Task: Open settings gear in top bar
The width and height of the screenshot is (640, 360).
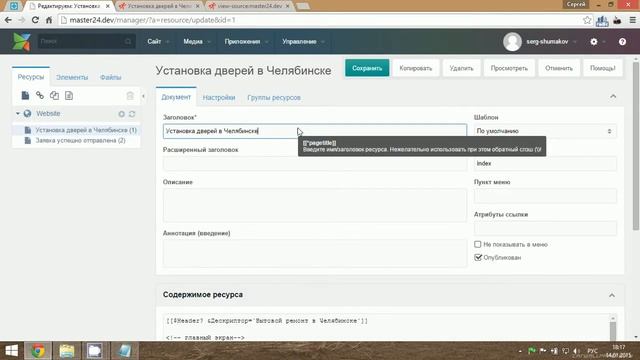Action: 594,42
